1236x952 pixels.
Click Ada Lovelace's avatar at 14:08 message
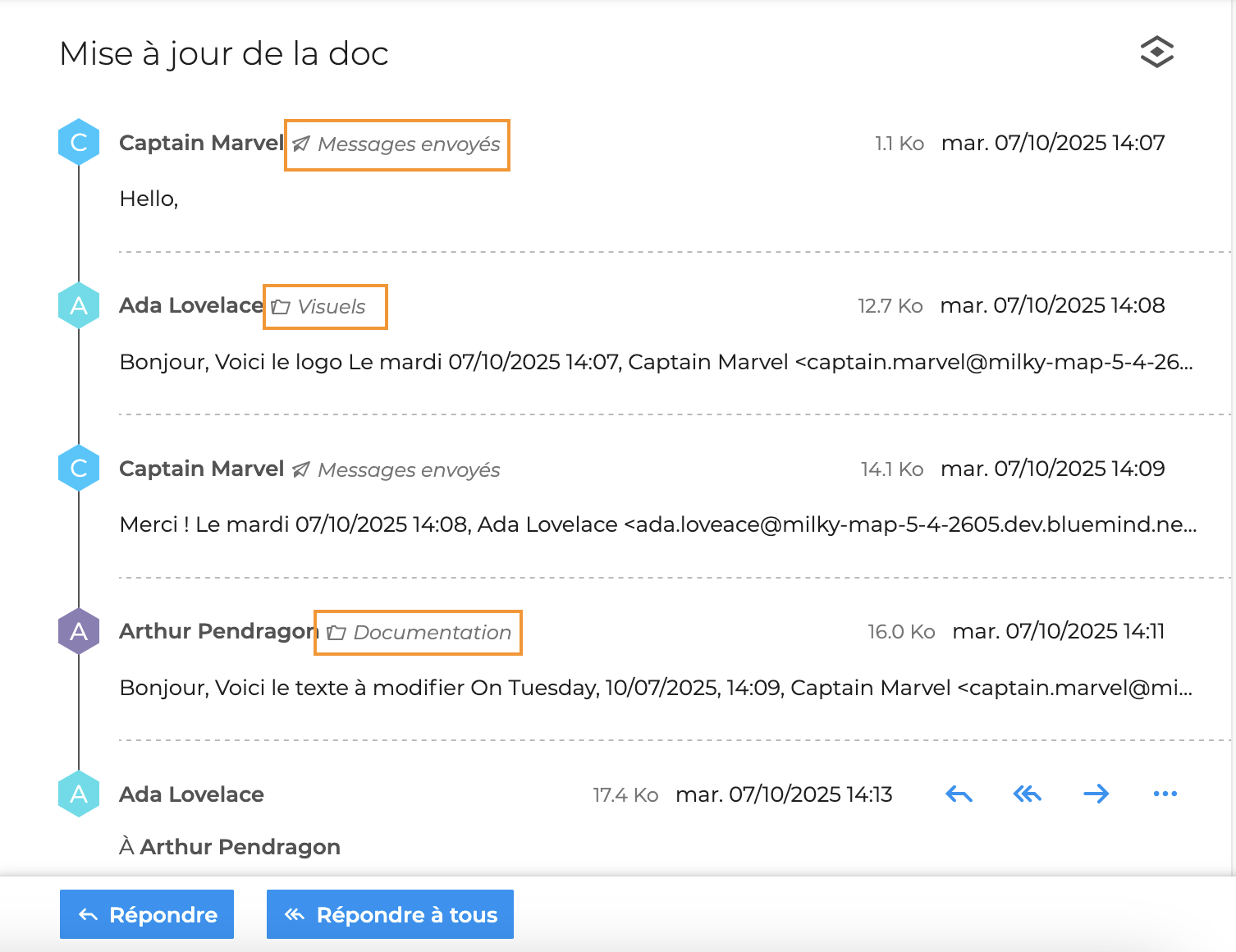click(x=79, y=305)
